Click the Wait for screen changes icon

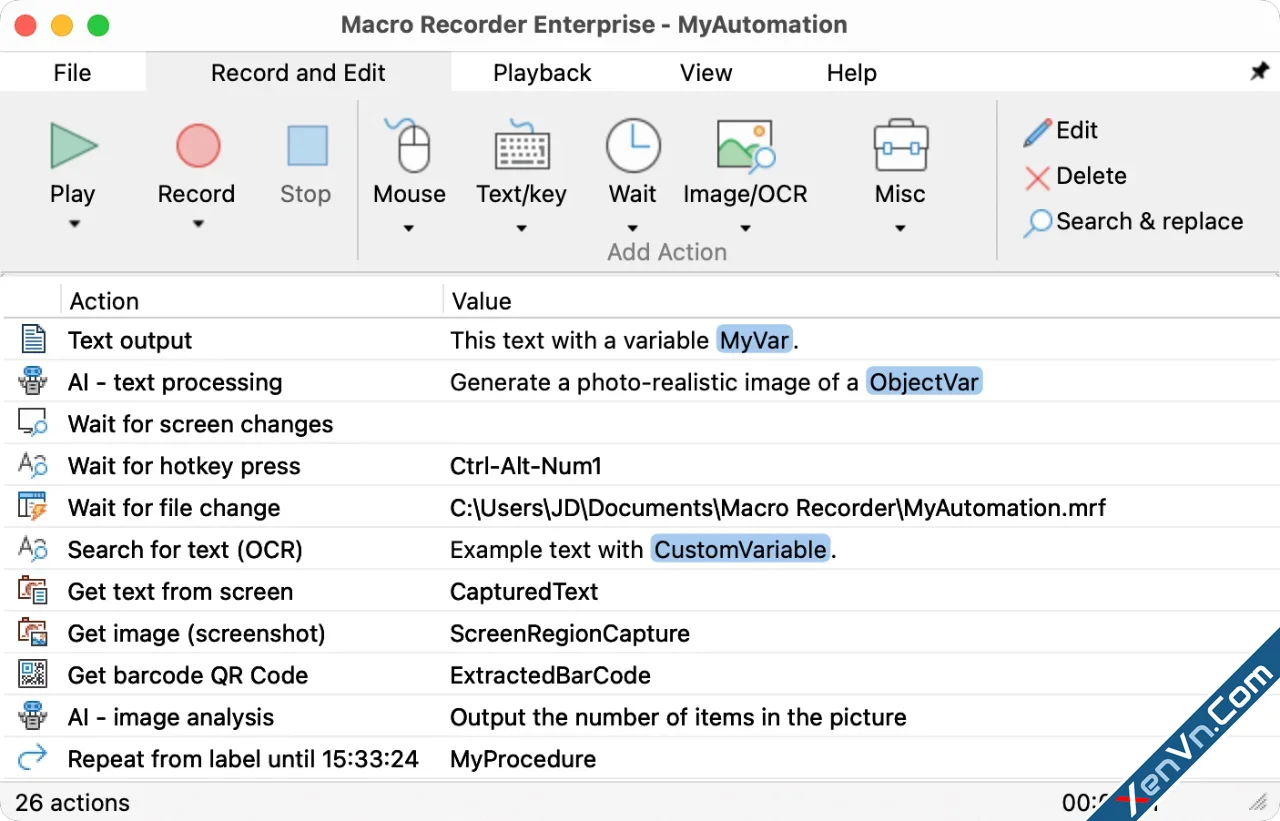coord(33,424)
